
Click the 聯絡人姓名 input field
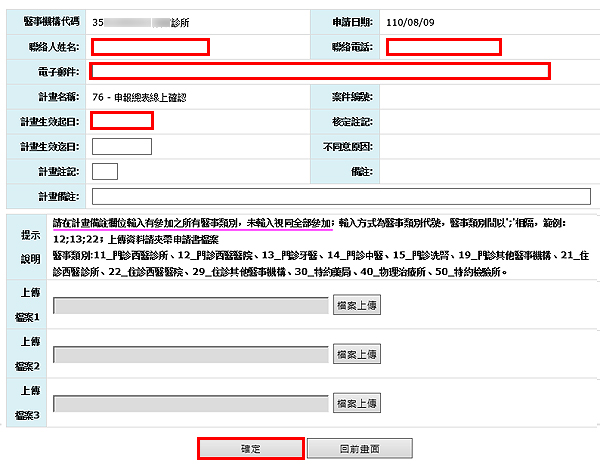click(150, 46)
